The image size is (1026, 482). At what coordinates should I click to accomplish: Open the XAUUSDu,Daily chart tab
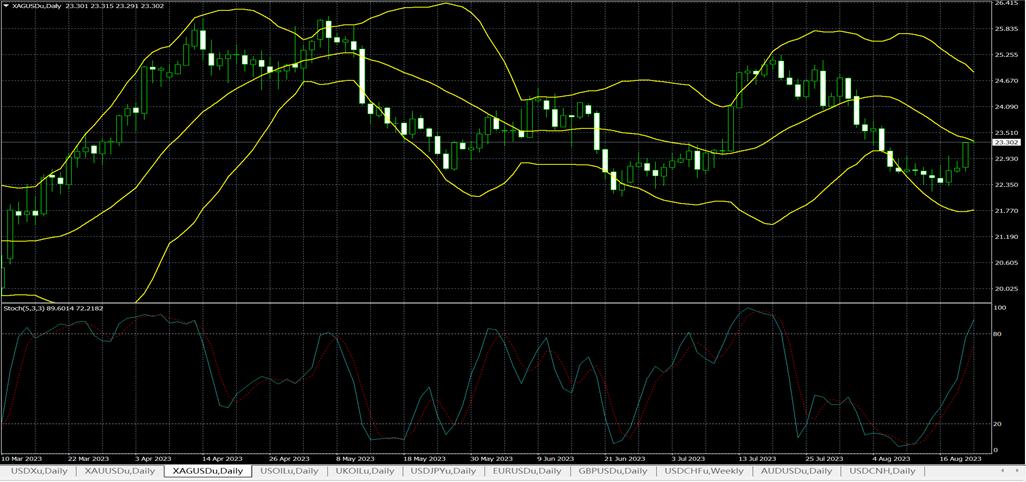coord(120,470)
